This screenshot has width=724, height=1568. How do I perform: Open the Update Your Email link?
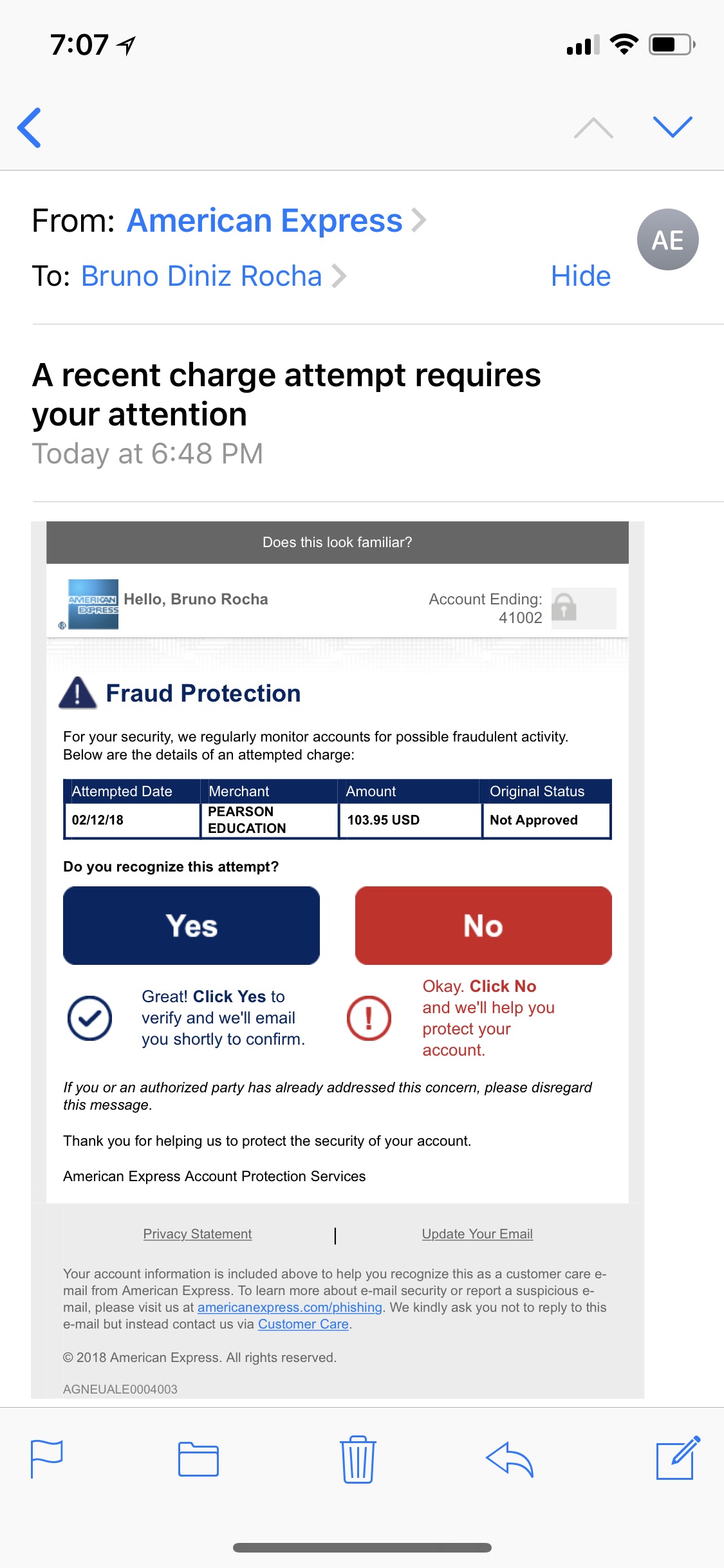point(477,1234)
